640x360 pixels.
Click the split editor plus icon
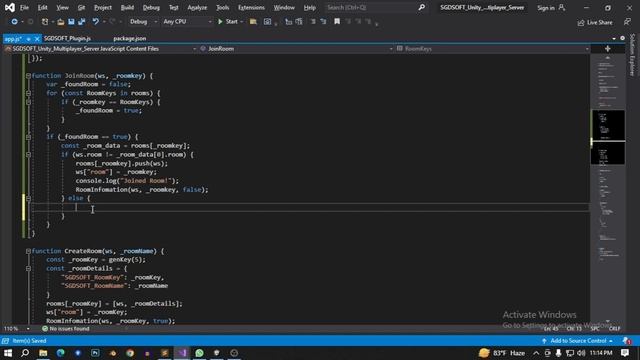pyautogui.click(x=607, y=49)
